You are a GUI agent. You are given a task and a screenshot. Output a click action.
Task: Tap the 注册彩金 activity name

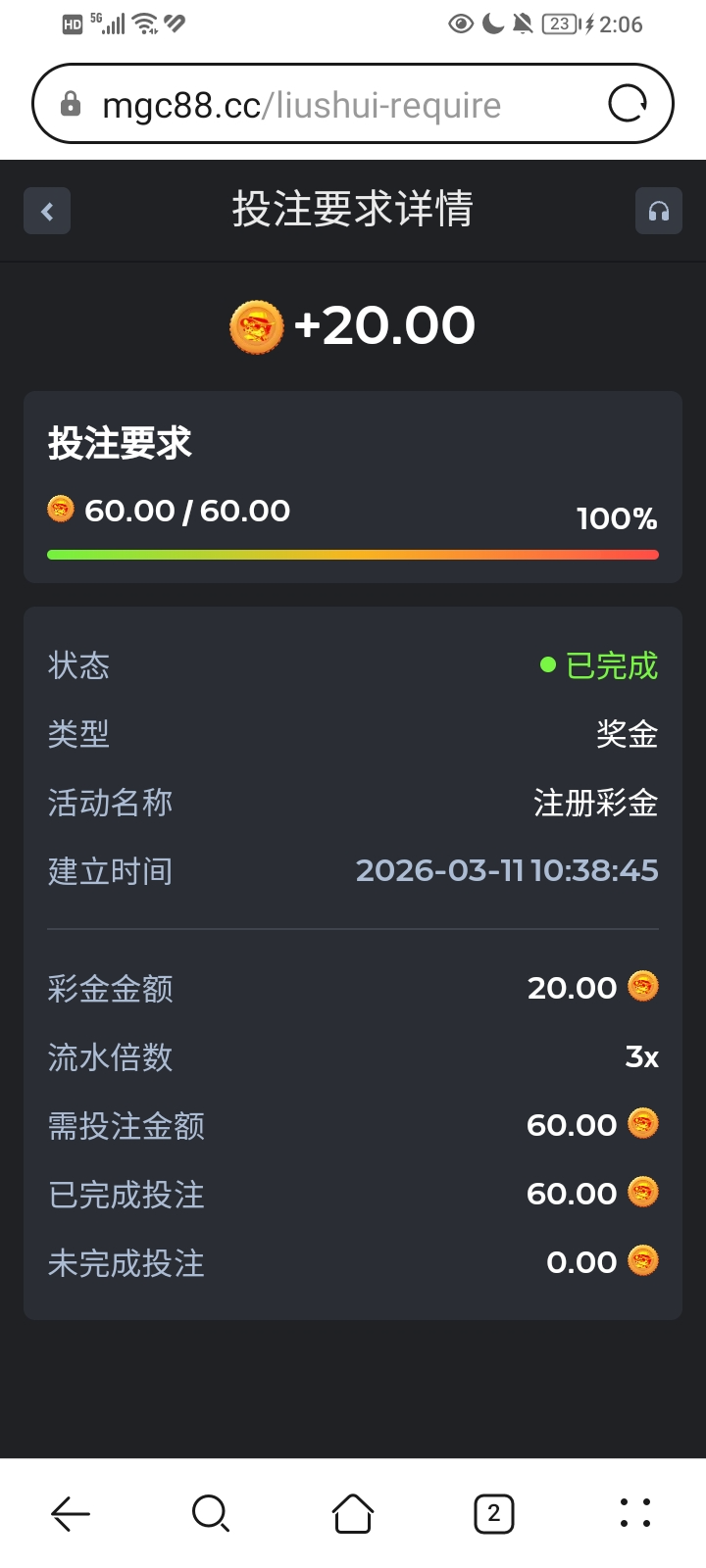pyautogui.click(x=595, y=803)
